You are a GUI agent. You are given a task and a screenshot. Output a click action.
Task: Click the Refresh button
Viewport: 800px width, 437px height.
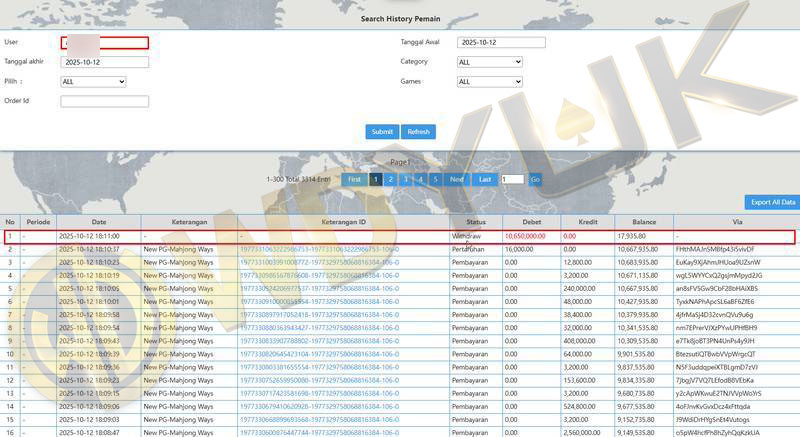click(x=418, y=132)
